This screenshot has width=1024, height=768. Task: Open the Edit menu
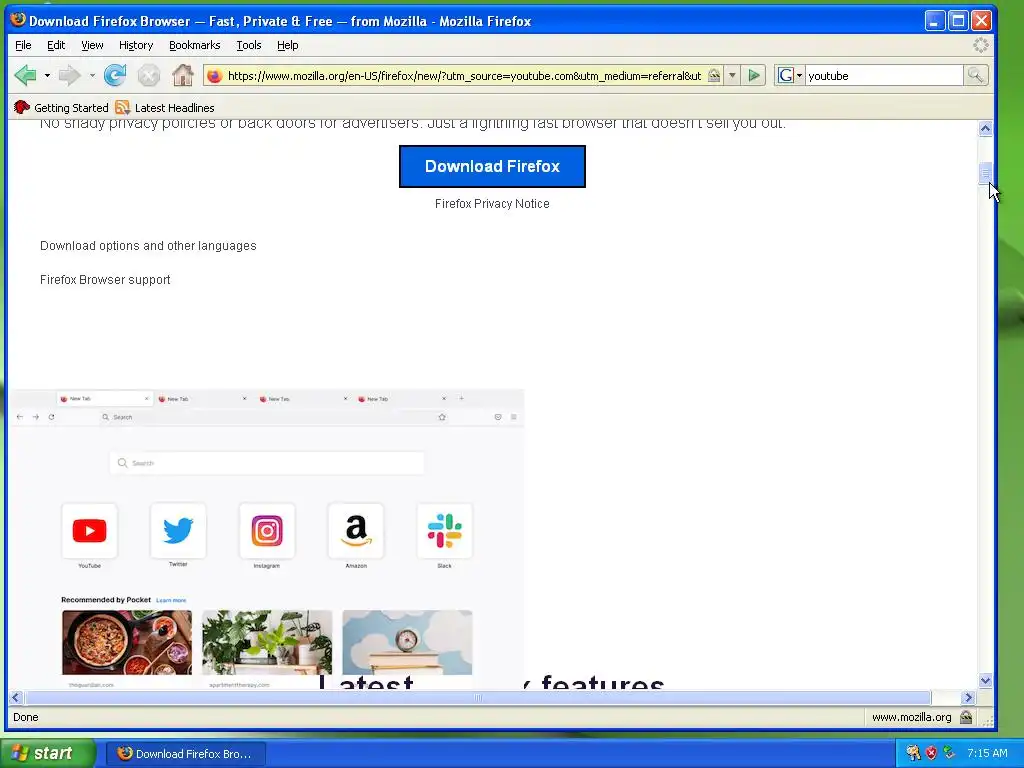(56, 45)
